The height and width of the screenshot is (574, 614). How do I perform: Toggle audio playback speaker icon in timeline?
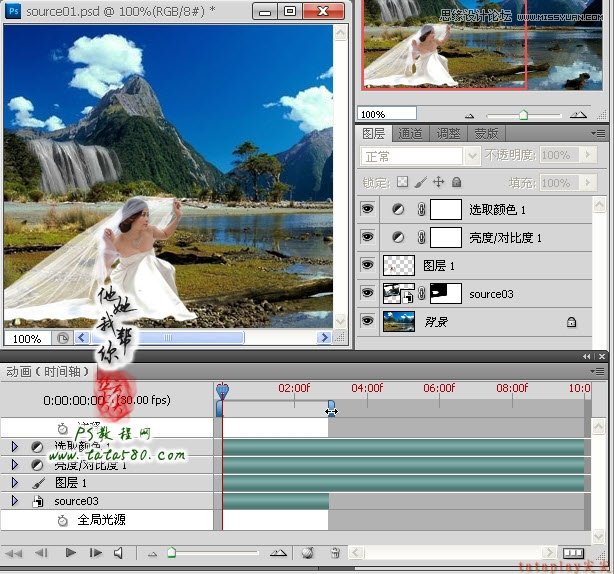(x=119, y=552)
